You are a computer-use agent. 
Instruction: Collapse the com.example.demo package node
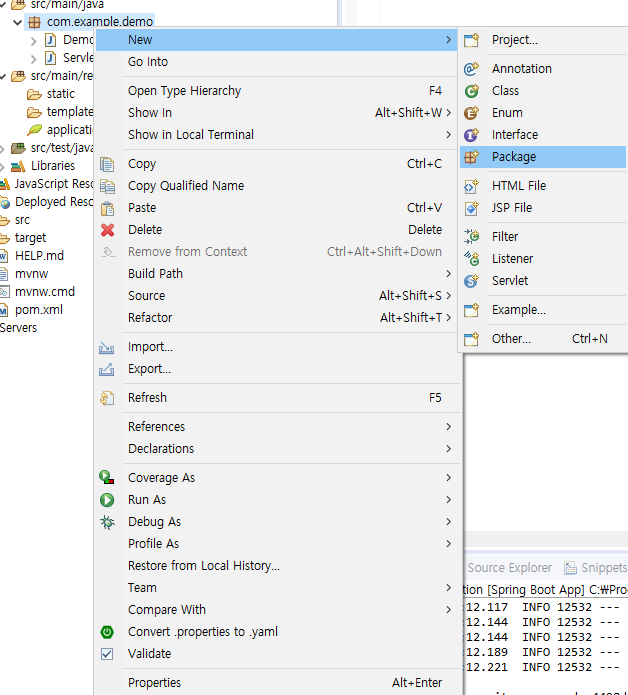(18, 22)
